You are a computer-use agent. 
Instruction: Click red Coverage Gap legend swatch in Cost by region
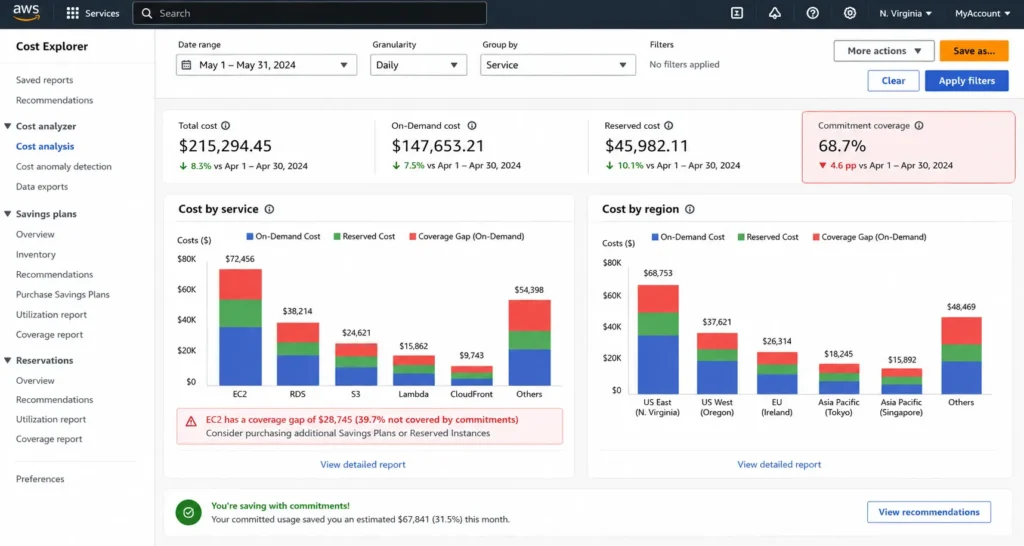[x=816, y=237]
